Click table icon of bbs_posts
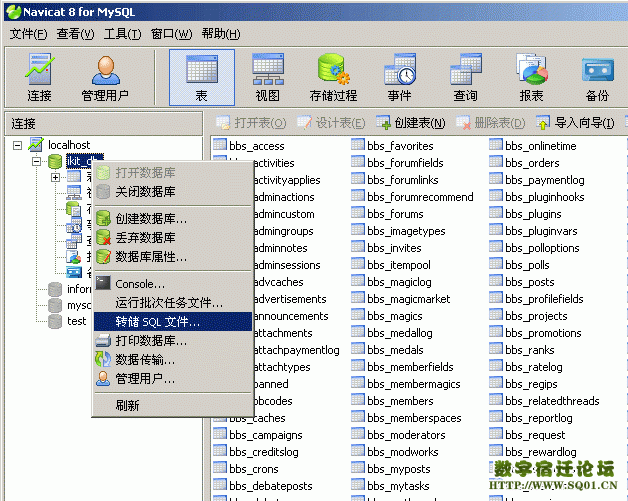Viewport: 628px width, 501px height. click(496, 281)
